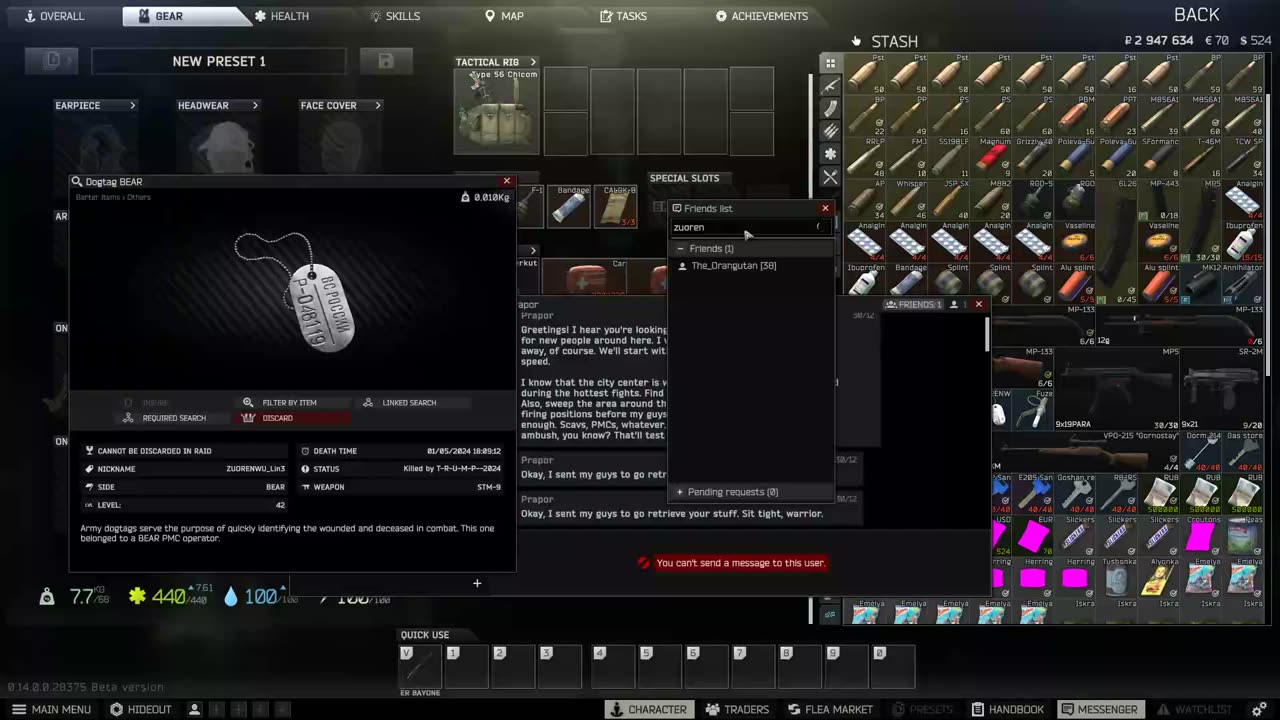Filter stash by magazines icon

(x=830, y=109)
